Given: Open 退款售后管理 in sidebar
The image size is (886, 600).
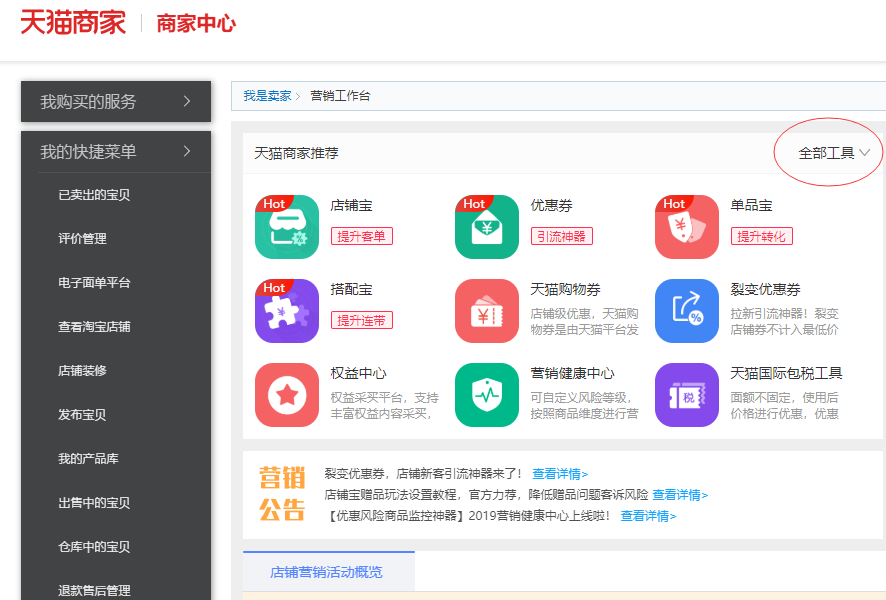Looking at the screenshot, I should 94,590.
